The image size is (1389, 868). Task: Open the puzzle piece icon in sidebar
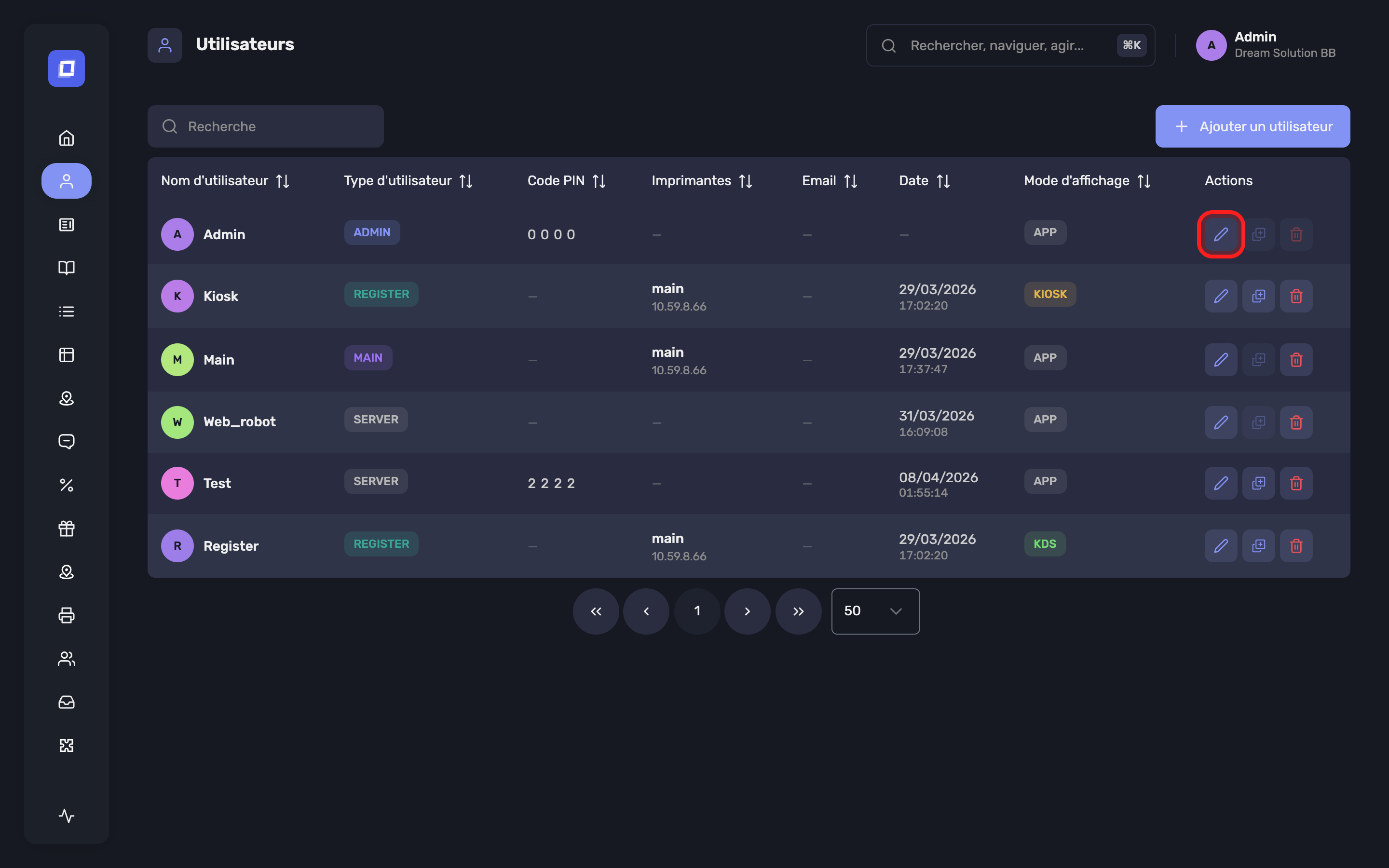pos(67,745)
